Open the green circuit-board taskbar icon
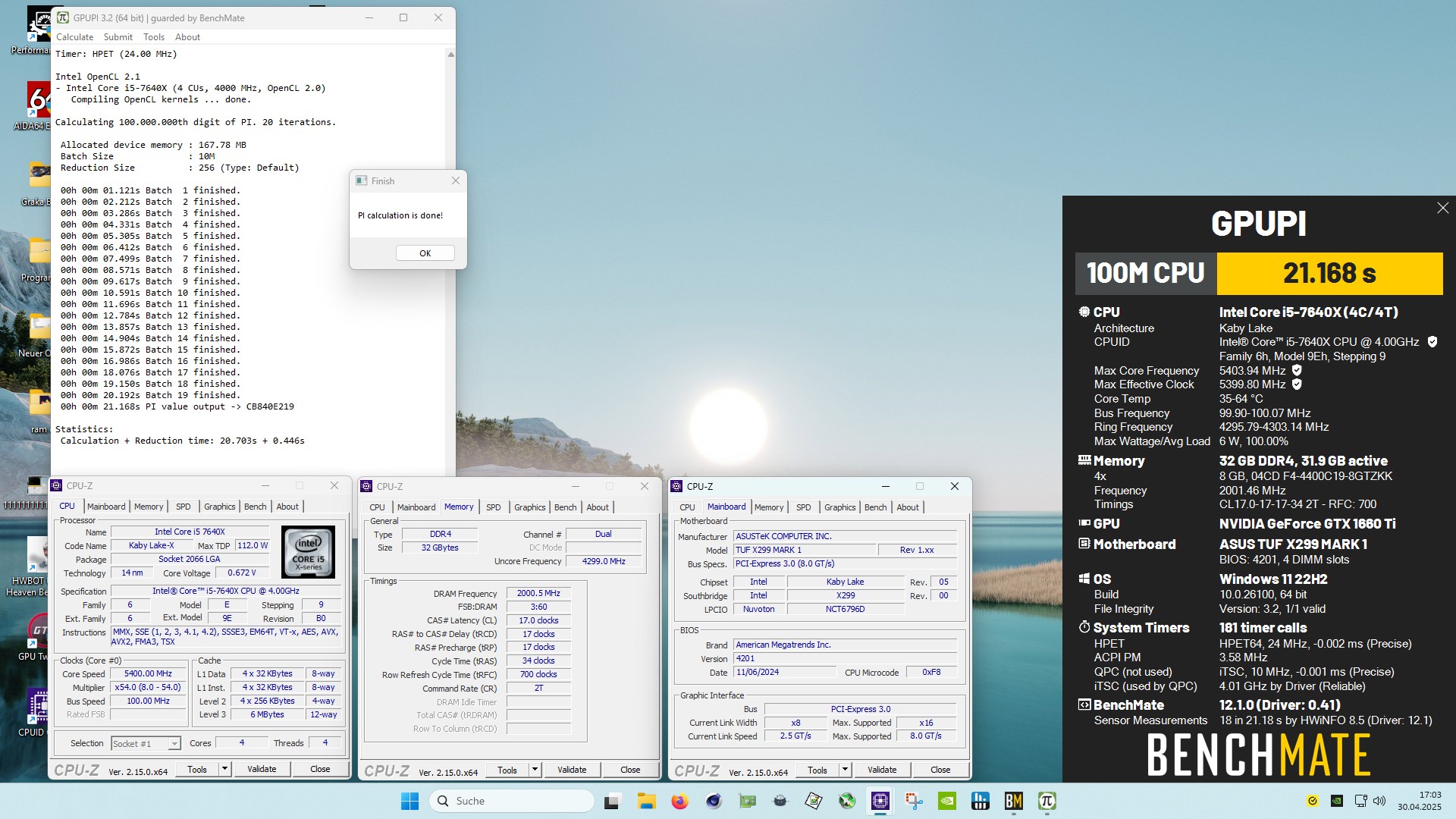Image resolution: width=1456 pixels, height=819 pixels. tap(747, 801)
